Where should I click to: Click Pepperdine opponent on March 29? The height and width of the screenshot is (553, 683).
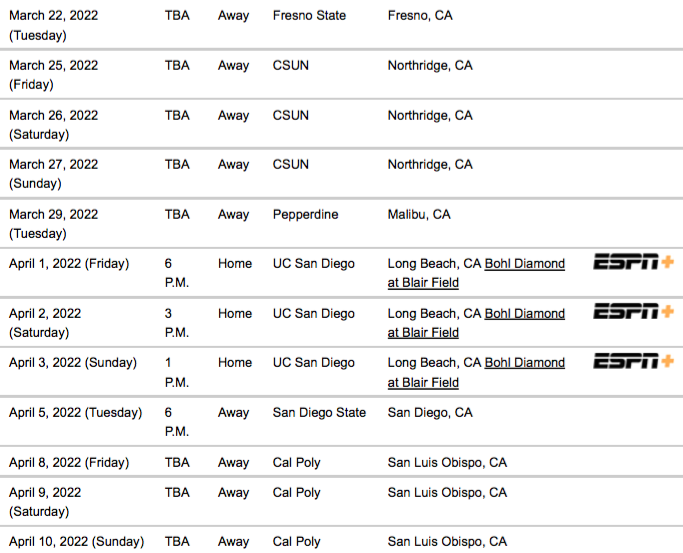(x=305, y=214)
